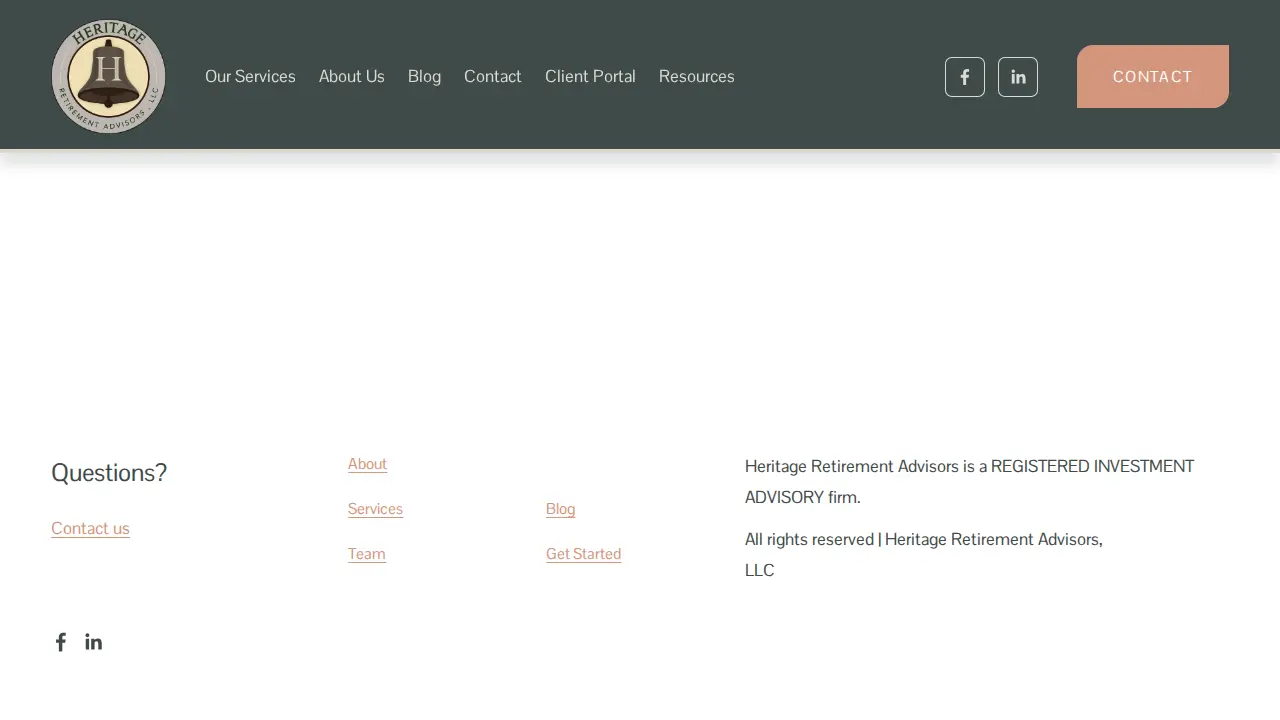Screen dimensions: 1280x720
Task: Open the About footer link
Action: tap(367, 464)
